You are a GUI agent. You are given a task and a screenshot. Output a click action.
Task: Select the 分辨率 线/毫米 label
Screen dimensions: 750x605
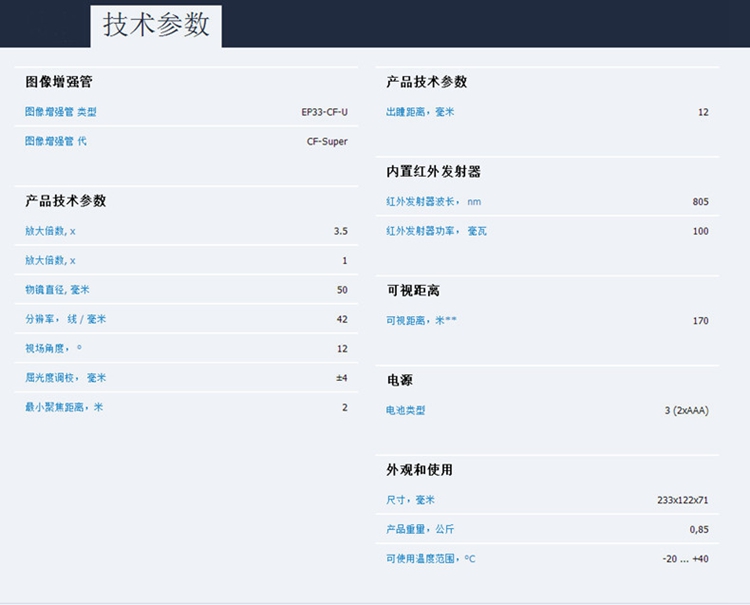(65, 319)
